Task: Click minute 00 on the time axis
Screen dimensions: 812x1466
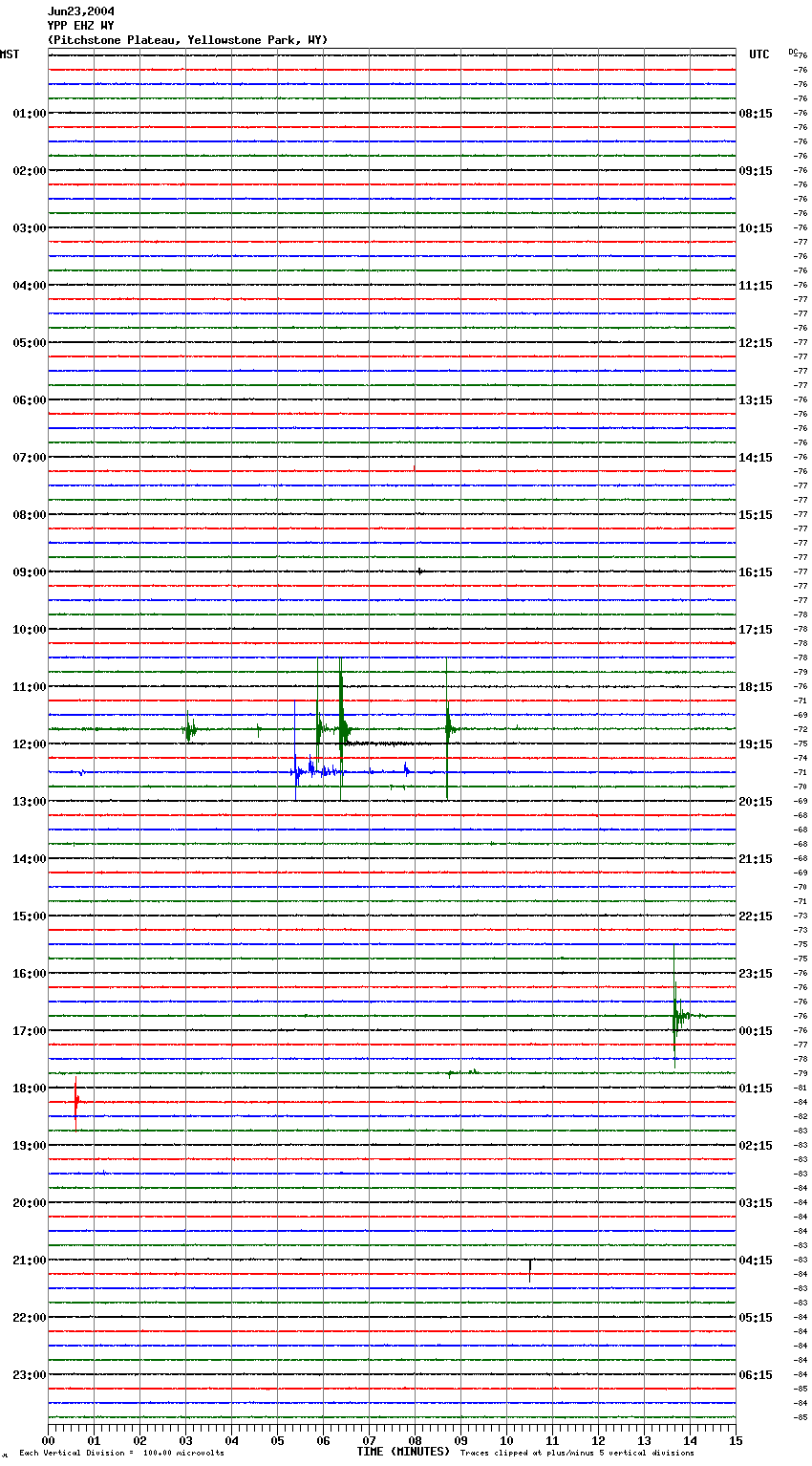Action: pos(48,1440)
